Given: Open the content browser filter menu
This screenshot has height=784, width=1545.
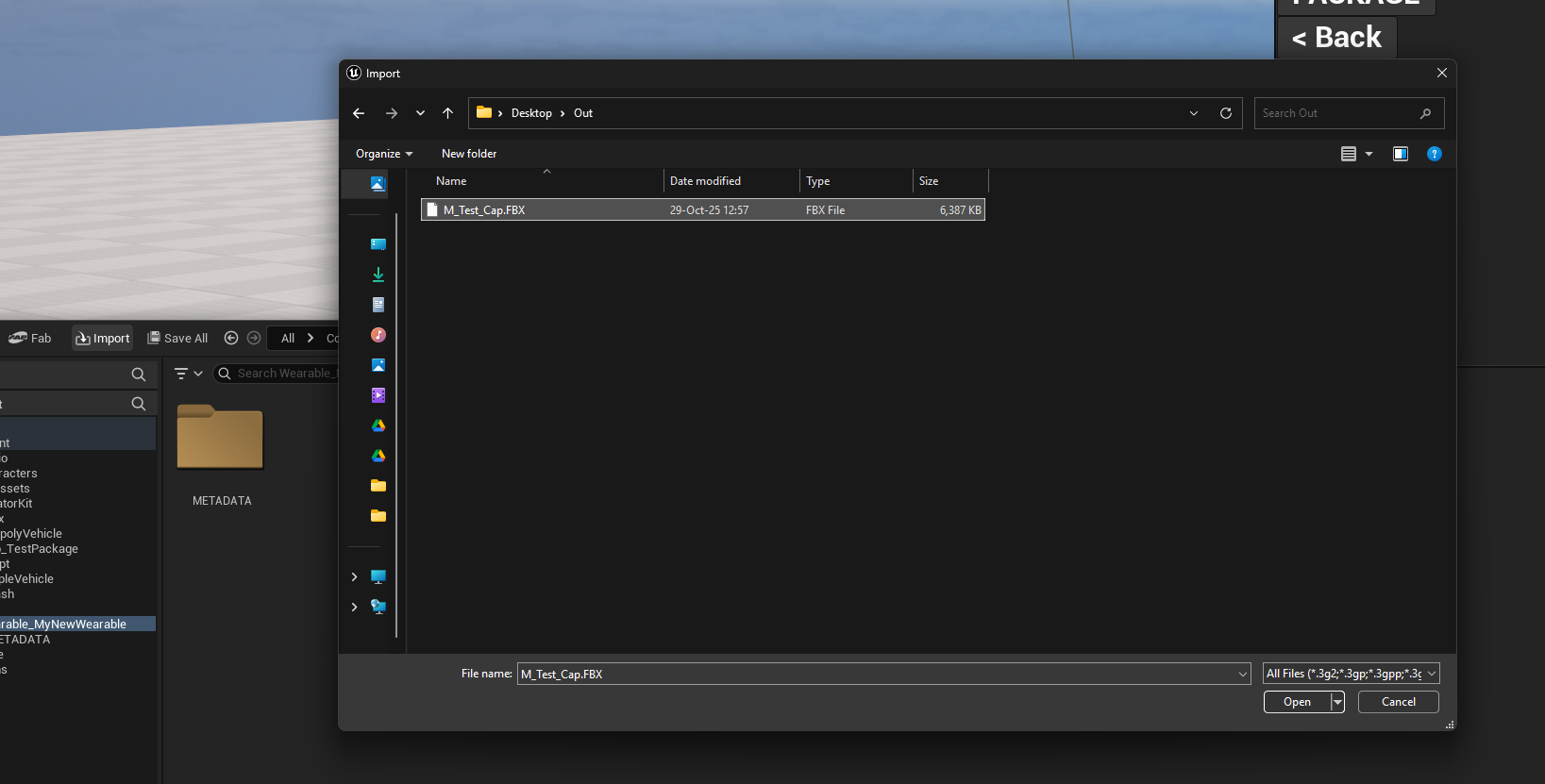Looking at the screenshot, I should [189, 374].
